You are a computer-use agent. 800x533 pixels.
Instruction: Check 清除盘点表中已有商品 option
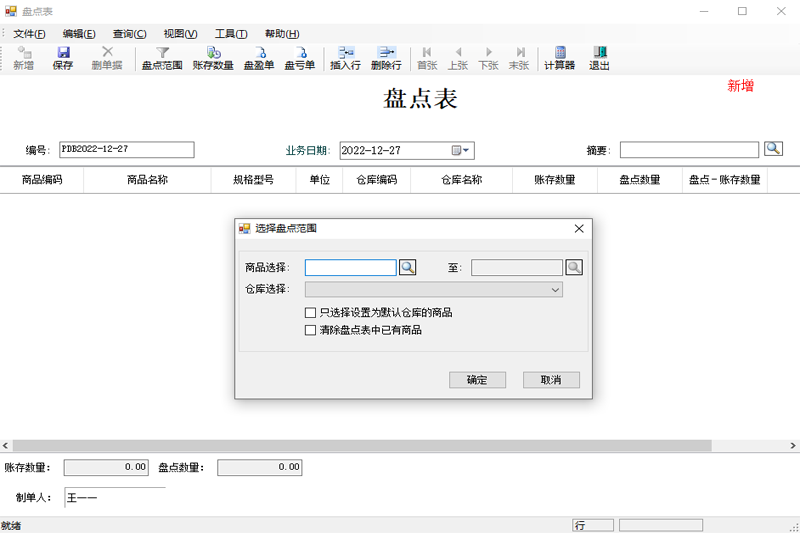tap(310, 330)
